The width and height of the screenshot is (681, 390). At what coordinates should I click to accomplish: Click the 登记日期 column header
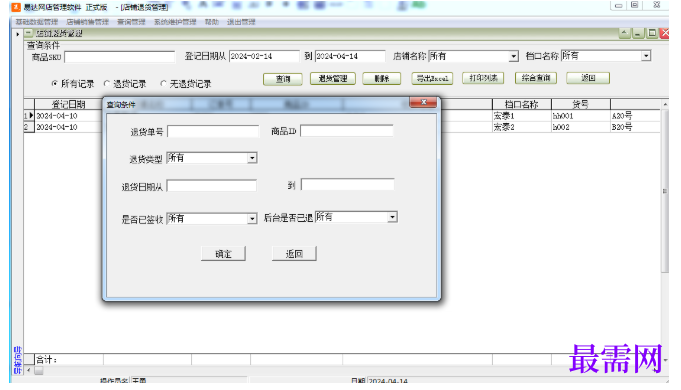coord(68,104)
